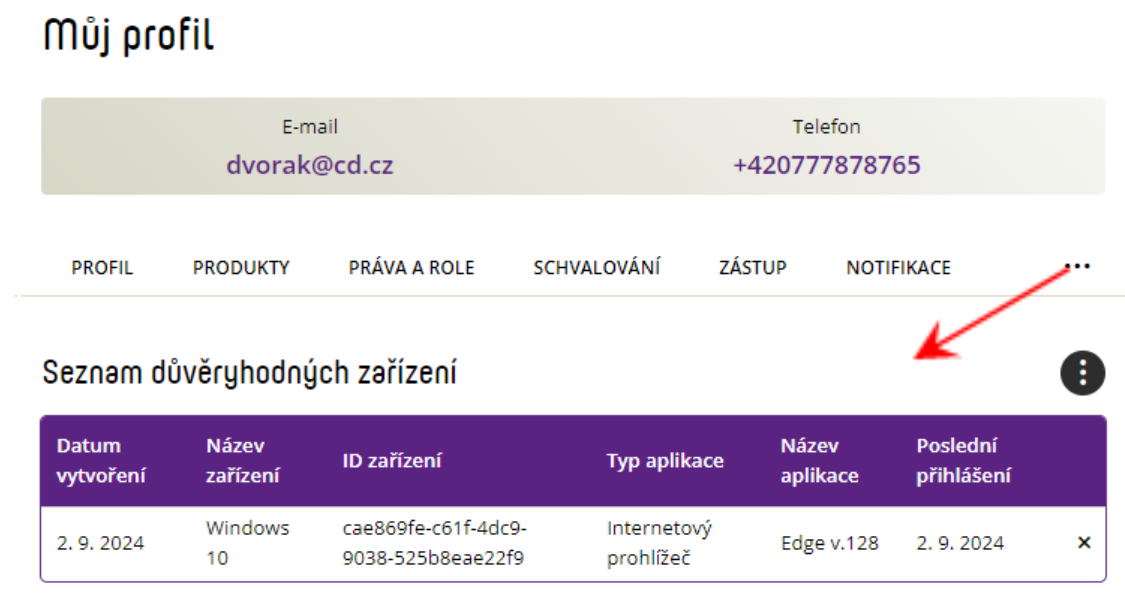Click the Poslední přihlášení column header
This screenshot has height=599, width=1125.
point(964,461)
